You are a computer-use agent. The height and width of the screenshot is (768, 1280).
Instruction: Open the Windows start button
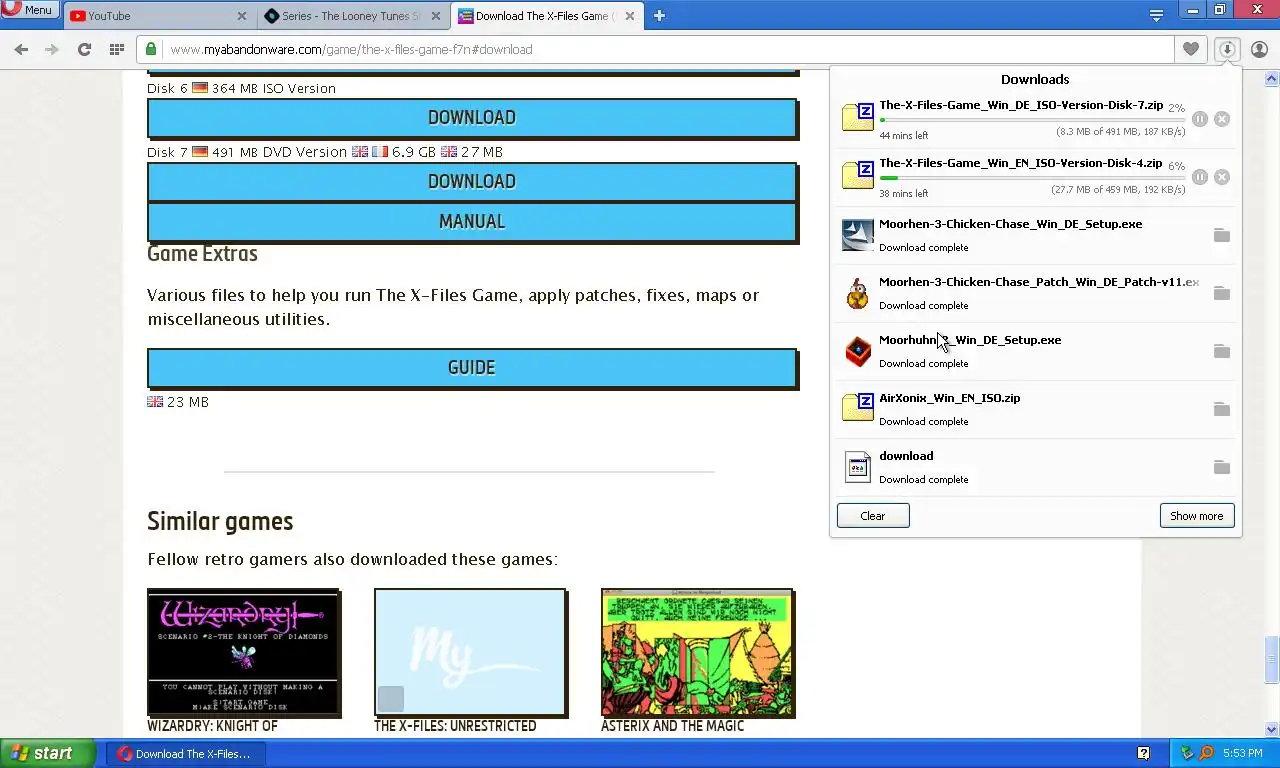47,753
